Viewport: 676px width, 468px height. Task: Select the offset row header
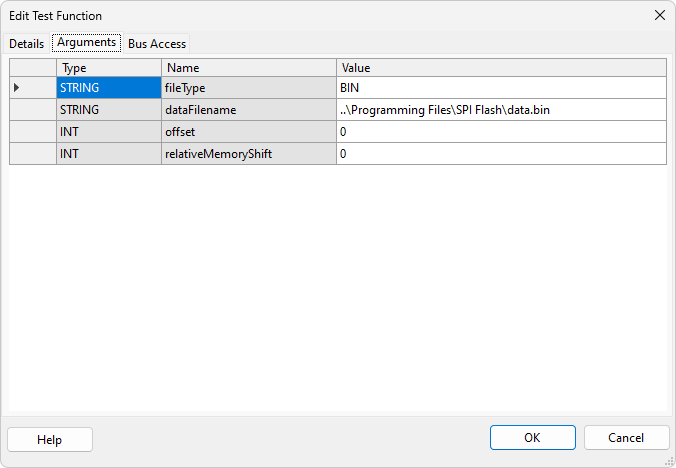coord(33,132)
